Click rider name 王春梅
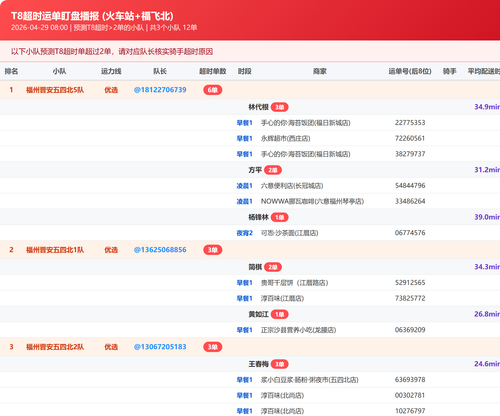Image resolution: width=500 pixels, height=416 pixels. point(258,364)
